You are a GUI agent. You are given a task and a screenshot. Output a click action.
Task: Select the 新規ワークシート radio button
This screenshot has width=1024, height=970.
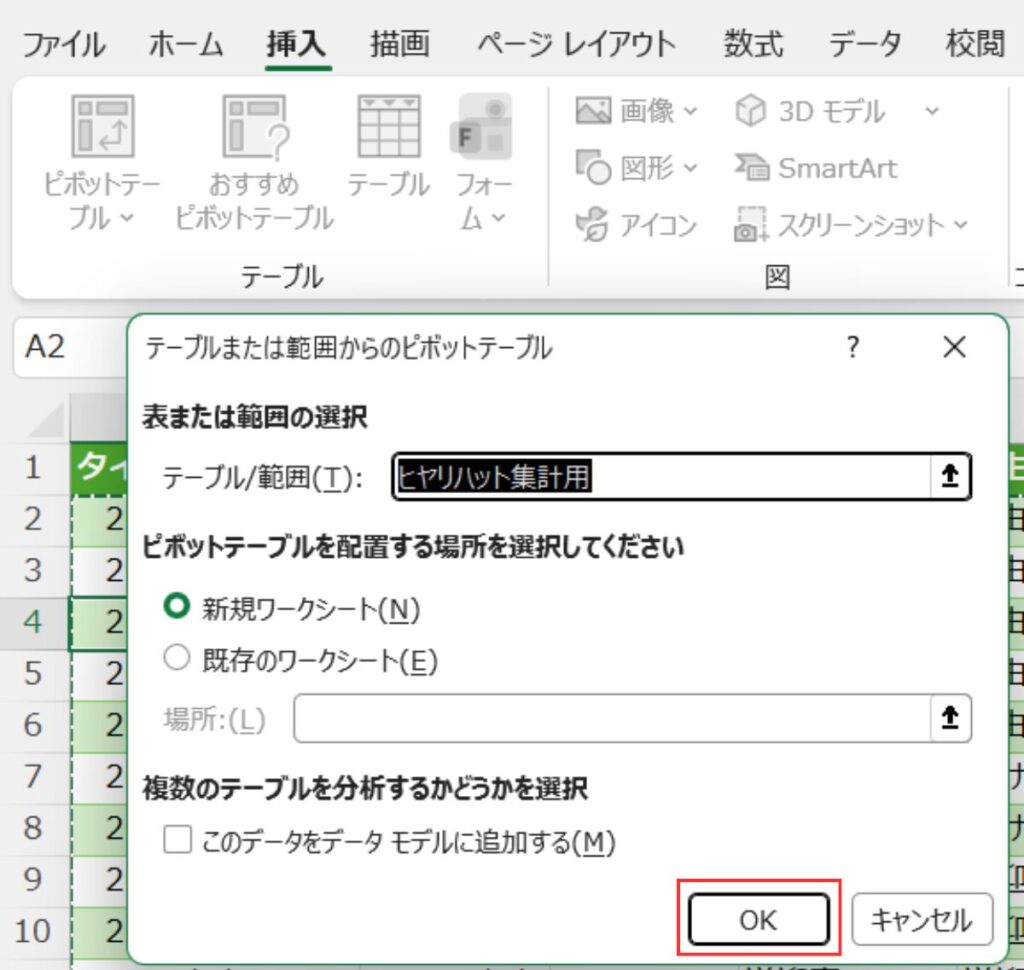[176, 606]
